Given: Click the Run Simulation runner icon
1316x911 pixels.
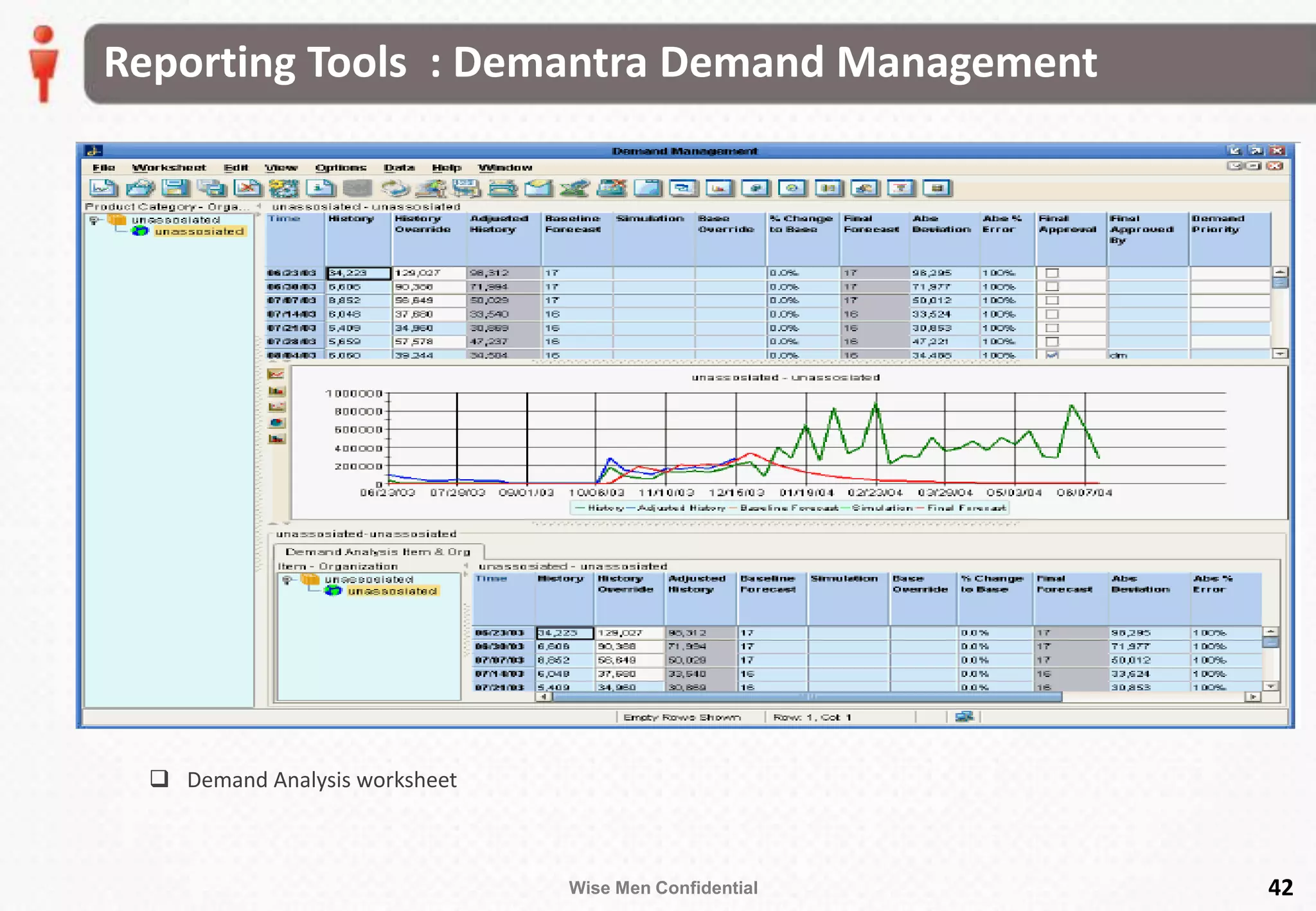Looking at the screenshot, I should click(x=431, y=188).
